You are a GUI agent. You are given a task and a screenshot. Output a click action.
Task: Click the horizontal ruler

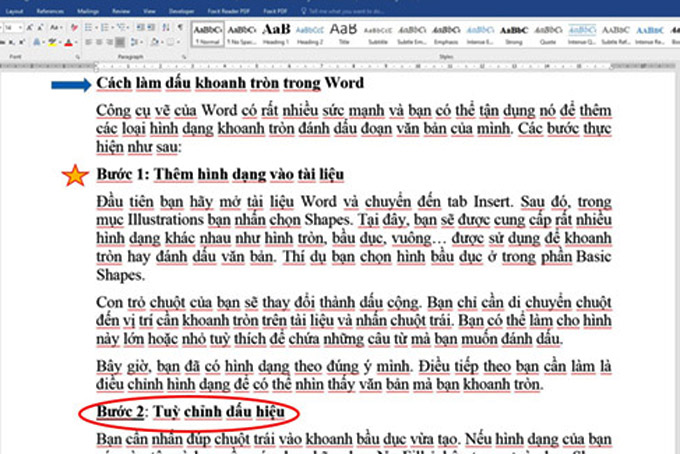[x=340, y=66]
